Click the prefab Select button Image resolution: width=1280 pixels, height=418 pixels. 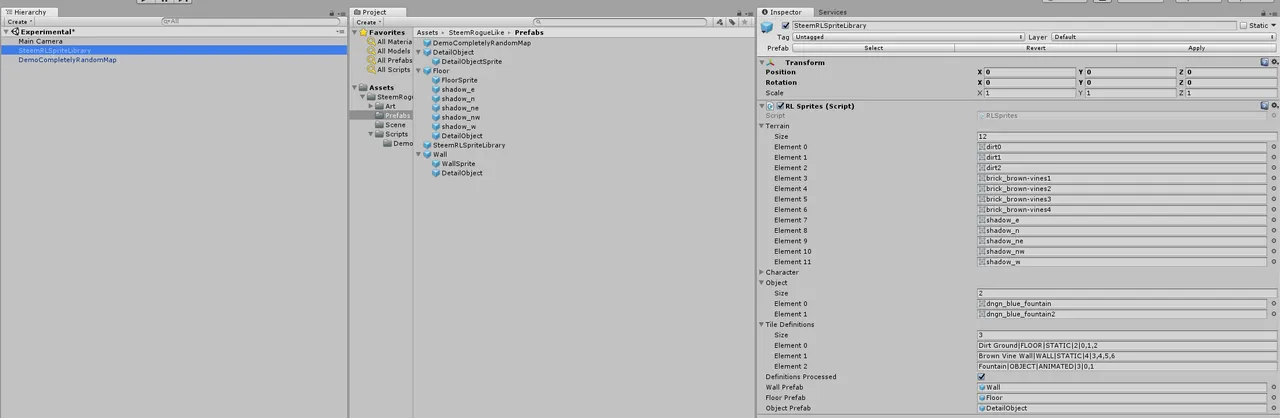[x=873, y=48]
